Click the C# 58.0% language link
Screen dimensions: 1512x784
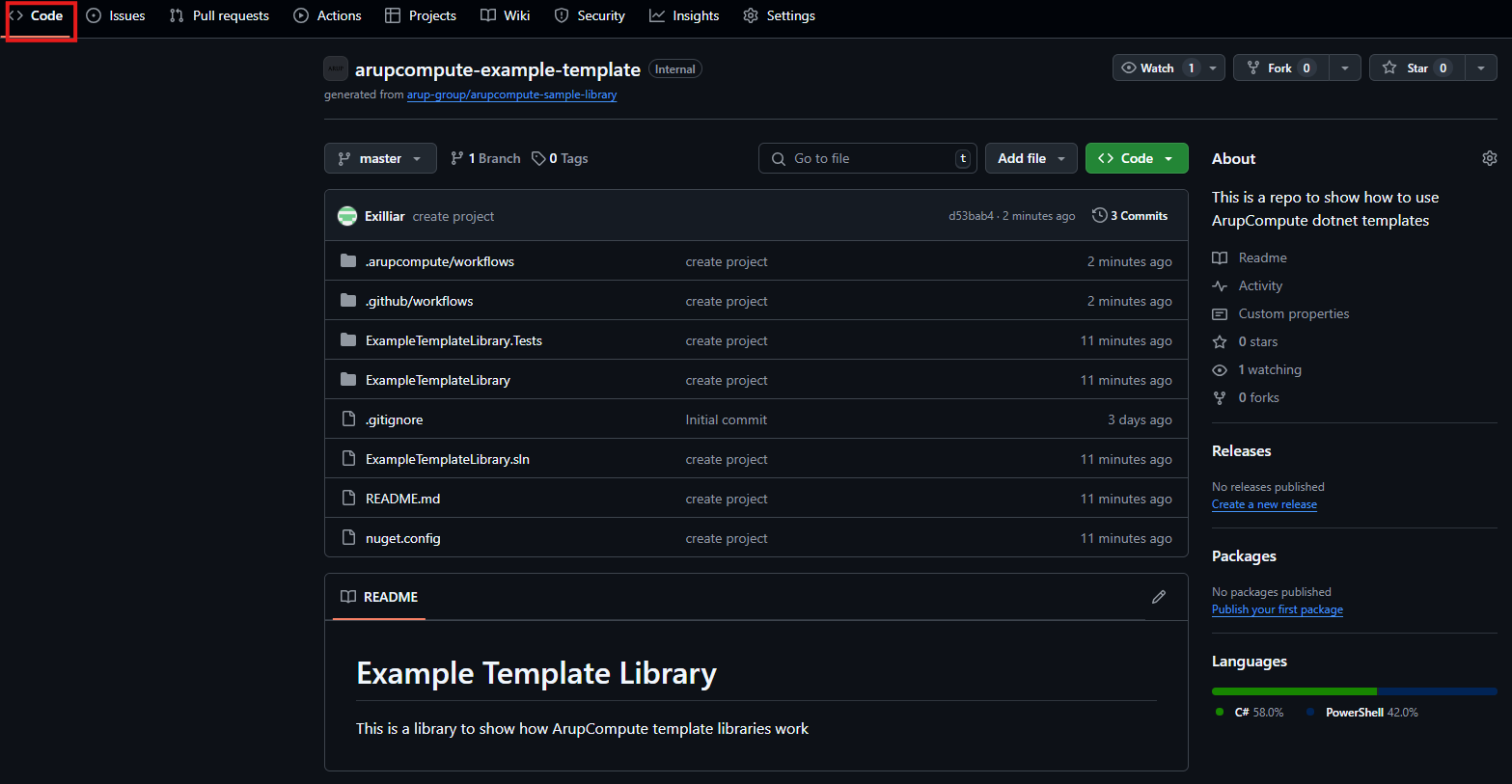tap(1250, 712)
